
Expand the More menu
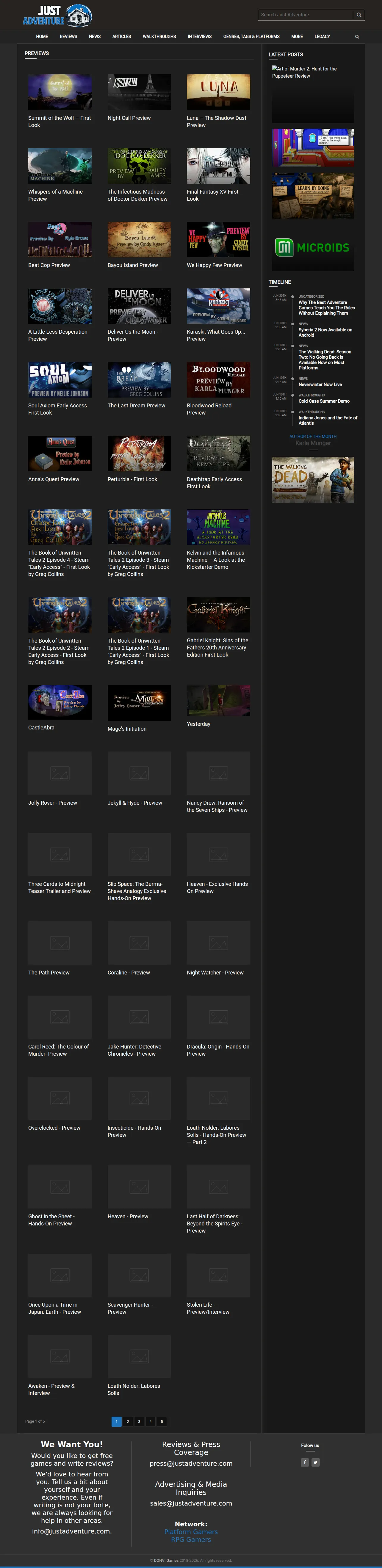tap(297, 37)
